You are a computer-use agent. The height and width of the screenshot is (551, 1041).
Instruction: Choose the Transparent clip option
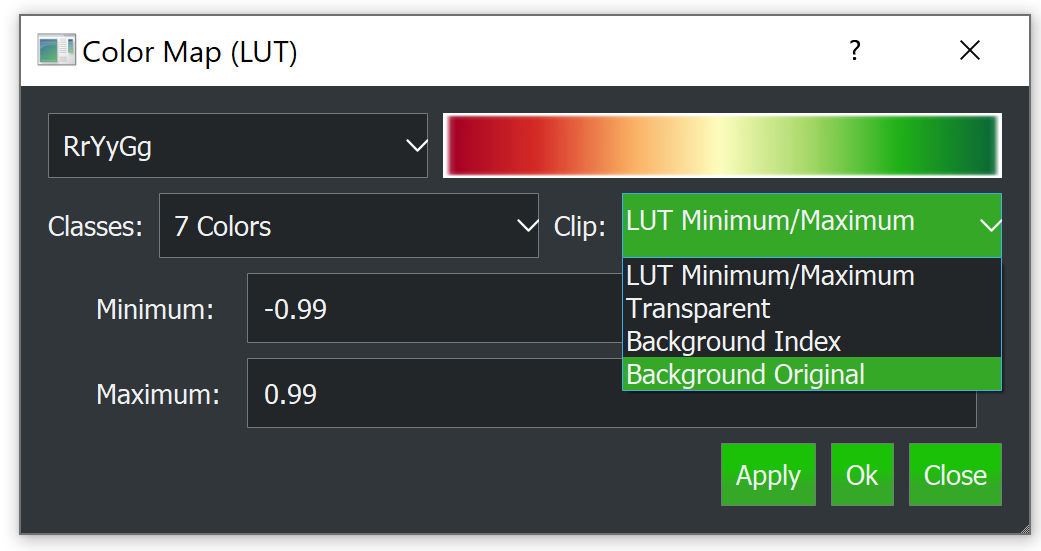pyautogui.click(x=698, y=308)
